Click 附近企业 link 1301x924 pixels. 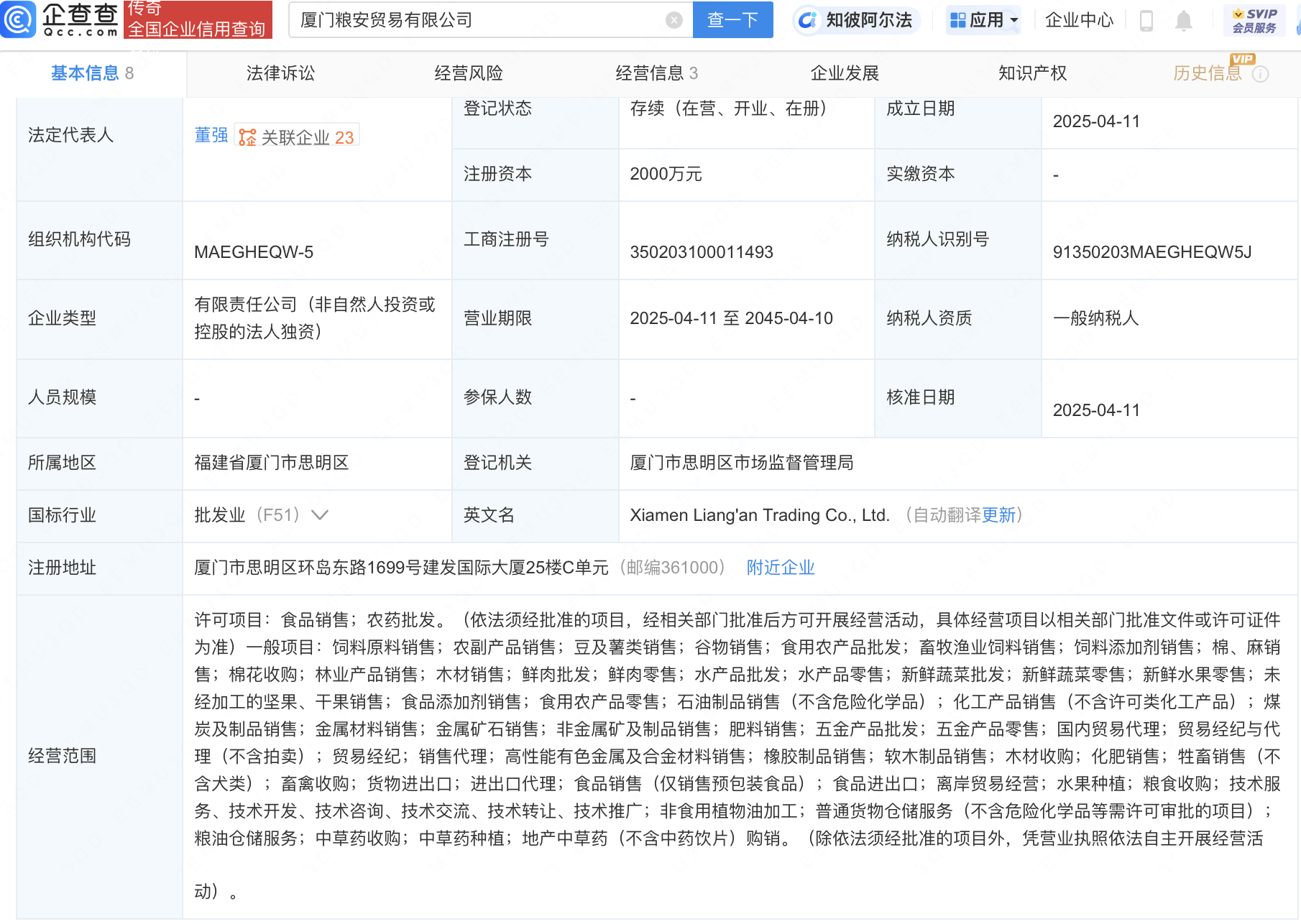point(780,568)
